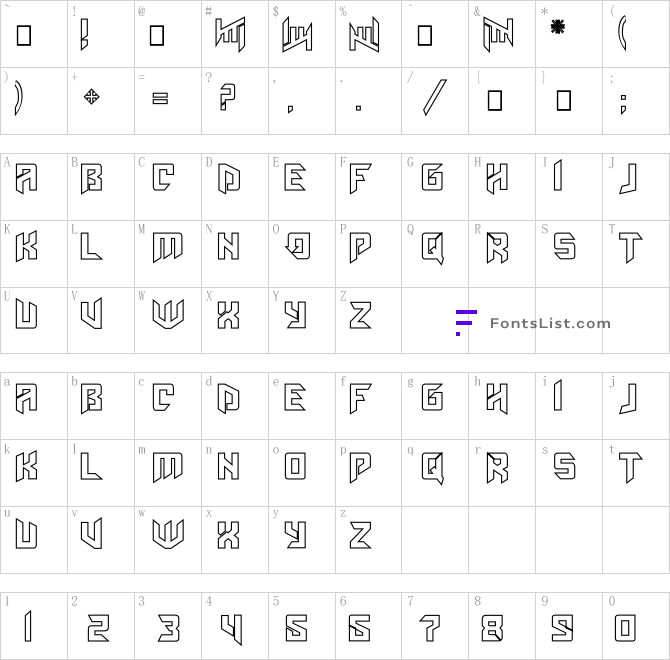
Task: Select the equals sign glyph
Action: 158,98
